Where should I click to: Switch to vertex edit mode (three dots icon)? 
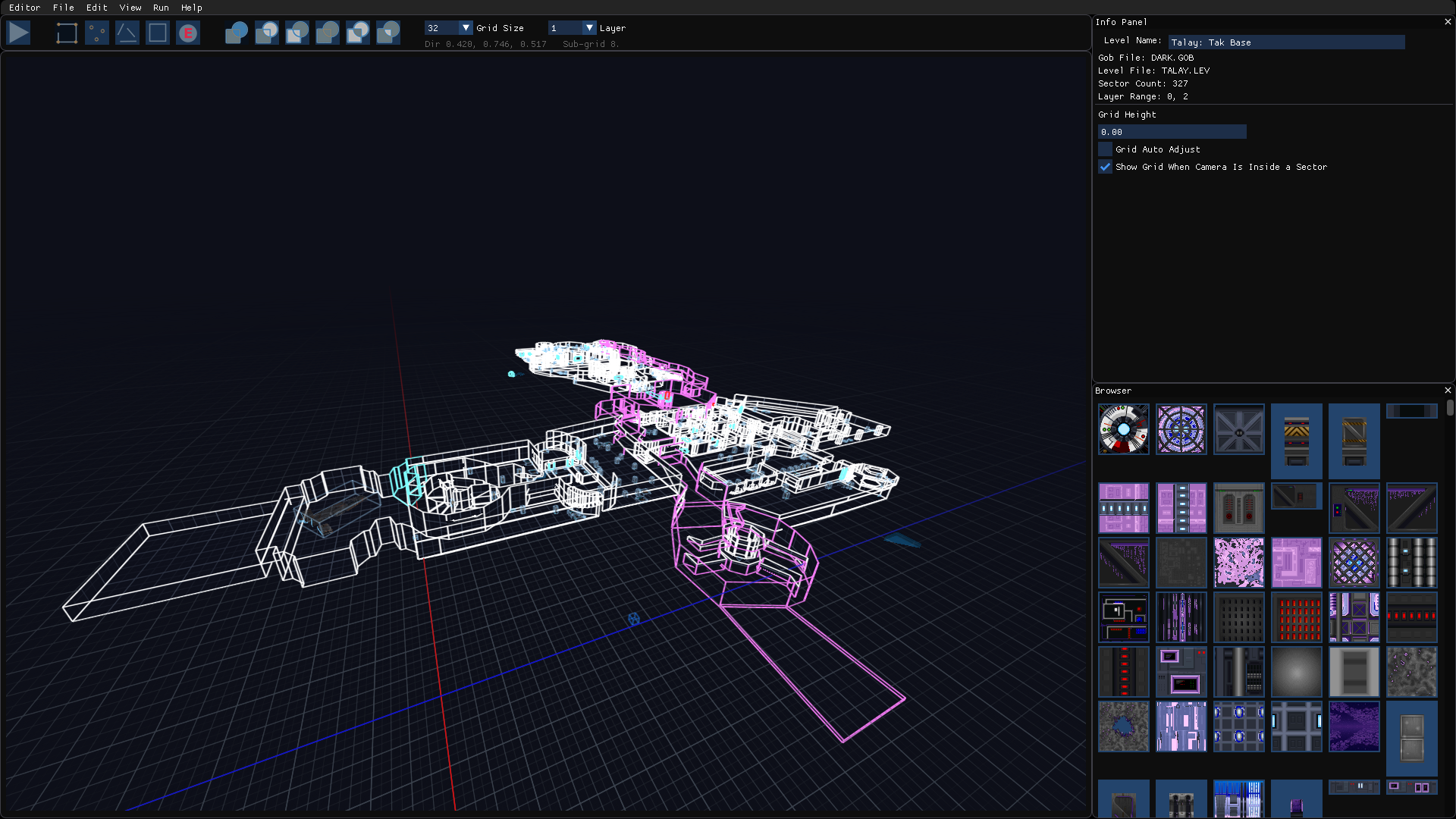pos(97,33)
